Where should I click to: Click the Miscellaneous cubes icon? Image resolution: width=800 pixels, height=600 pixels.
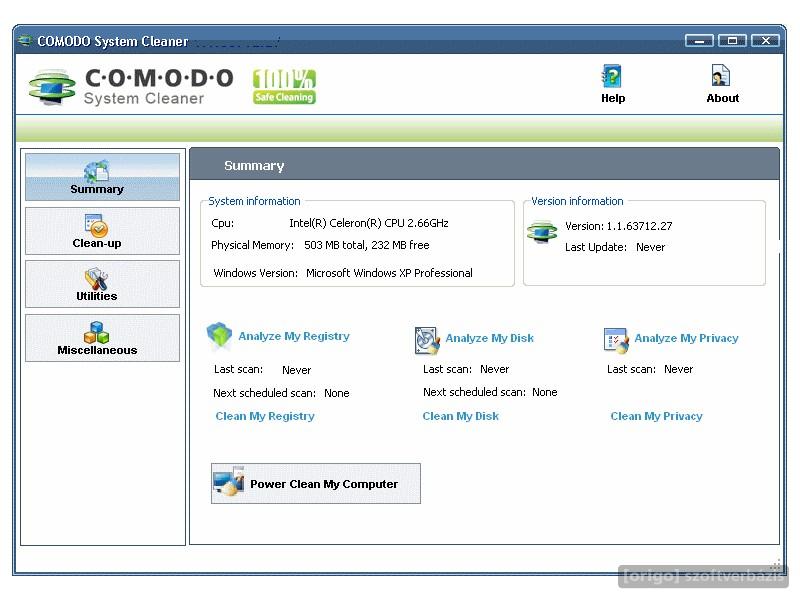point(96,333)
